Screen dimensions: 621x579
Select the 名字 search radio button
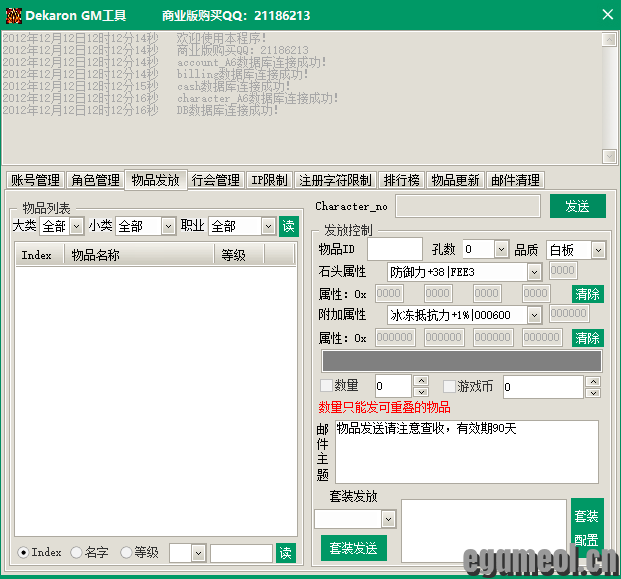coord(77,552)
